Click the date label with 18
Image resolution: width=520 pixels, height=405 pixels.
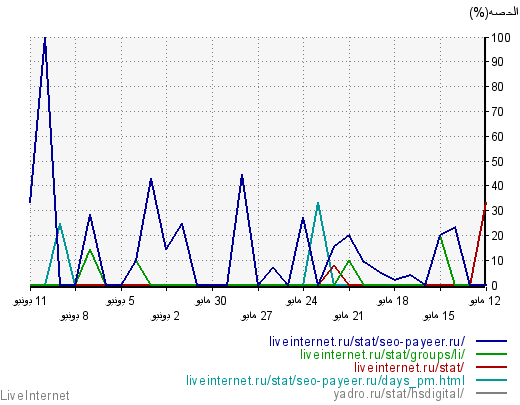(x=393, y=301)
